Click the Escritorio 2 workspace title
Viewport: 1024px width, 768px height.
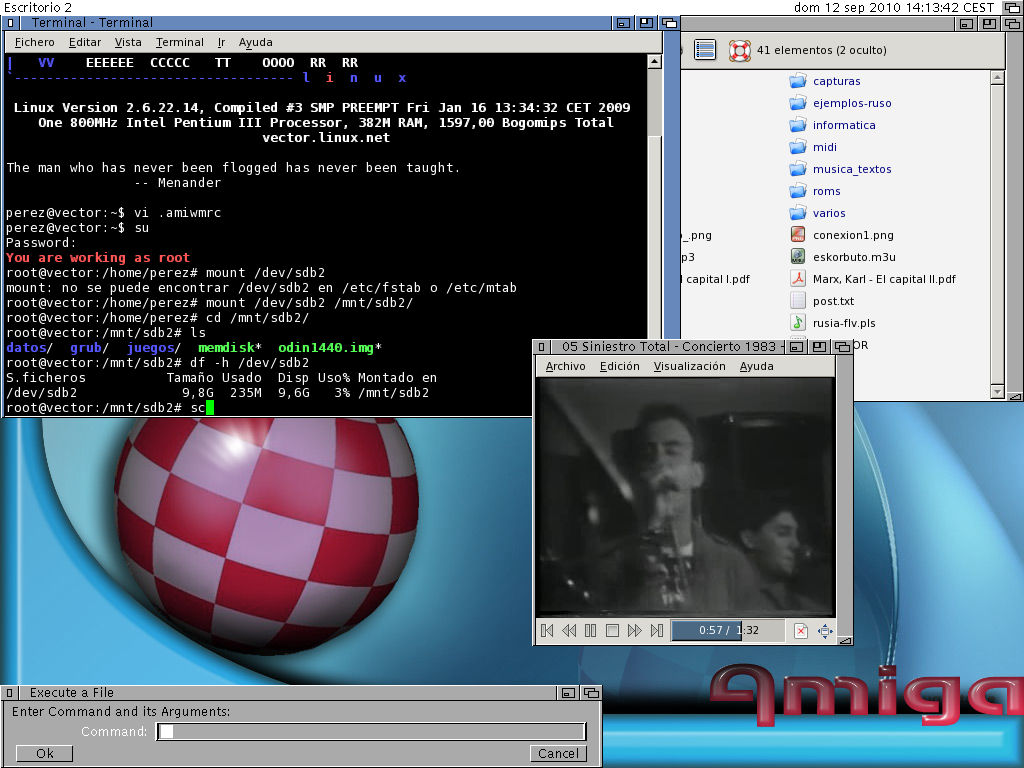click(x=38, y=8)
